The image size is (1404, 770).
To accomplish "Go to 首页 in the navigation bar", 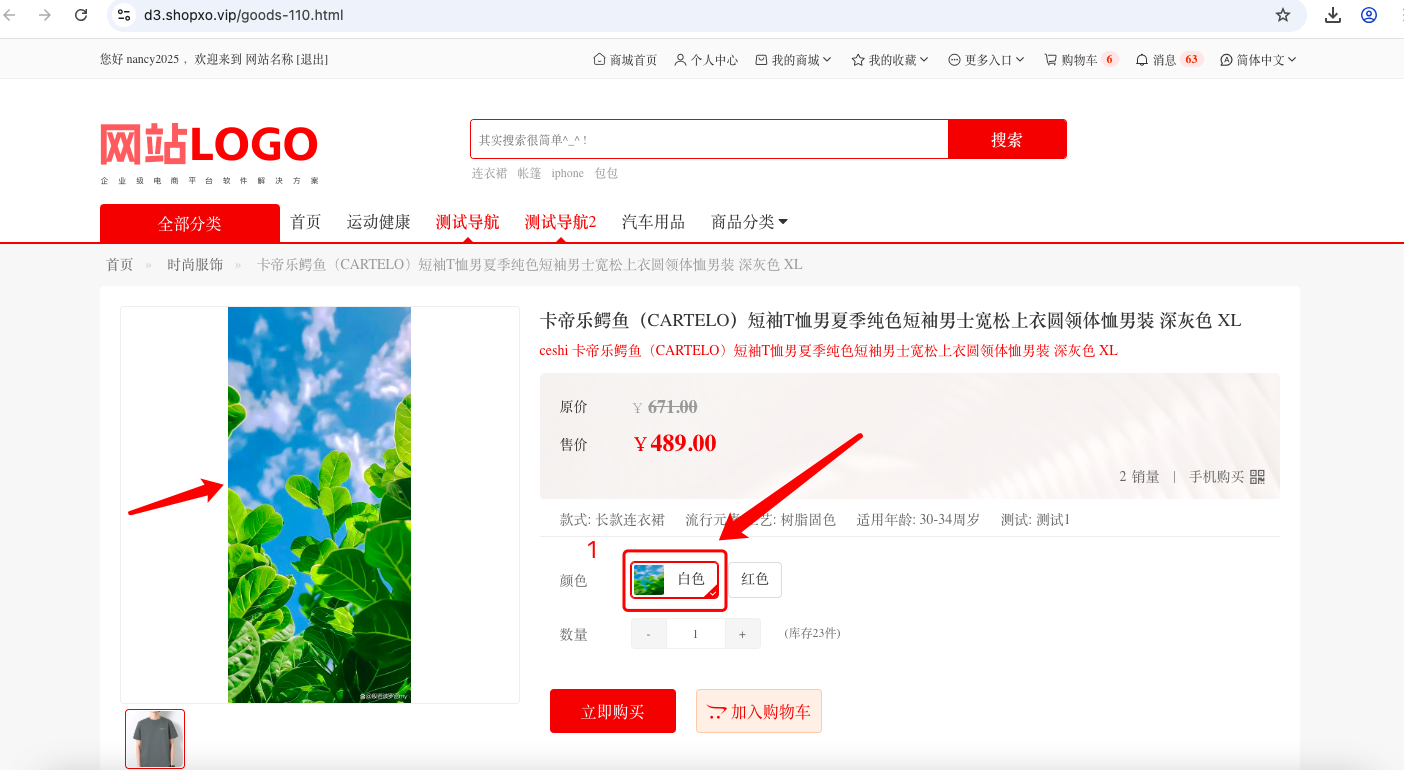I will pyautogui.click(x=306, y=222).
